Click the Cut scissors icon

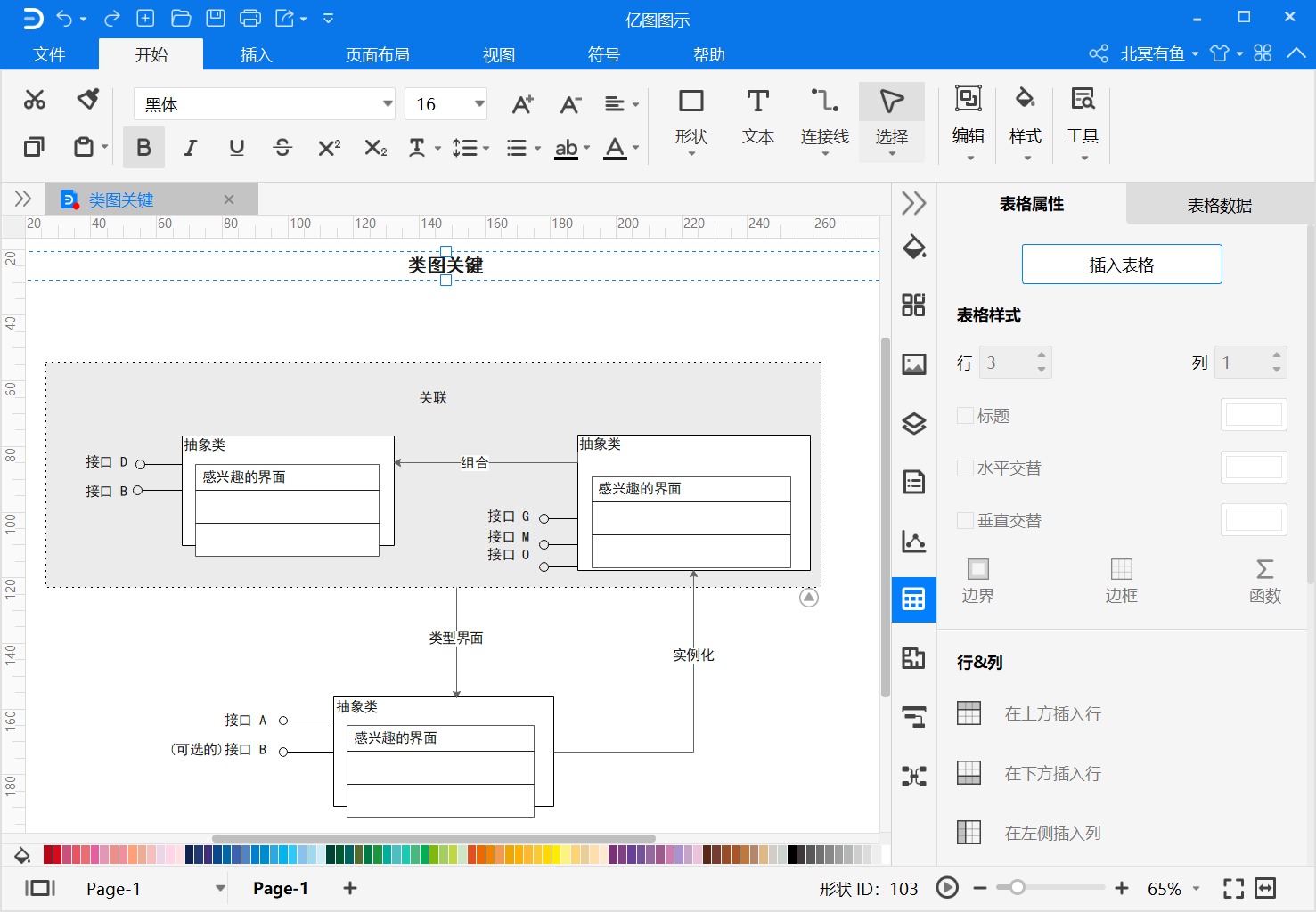35,100
